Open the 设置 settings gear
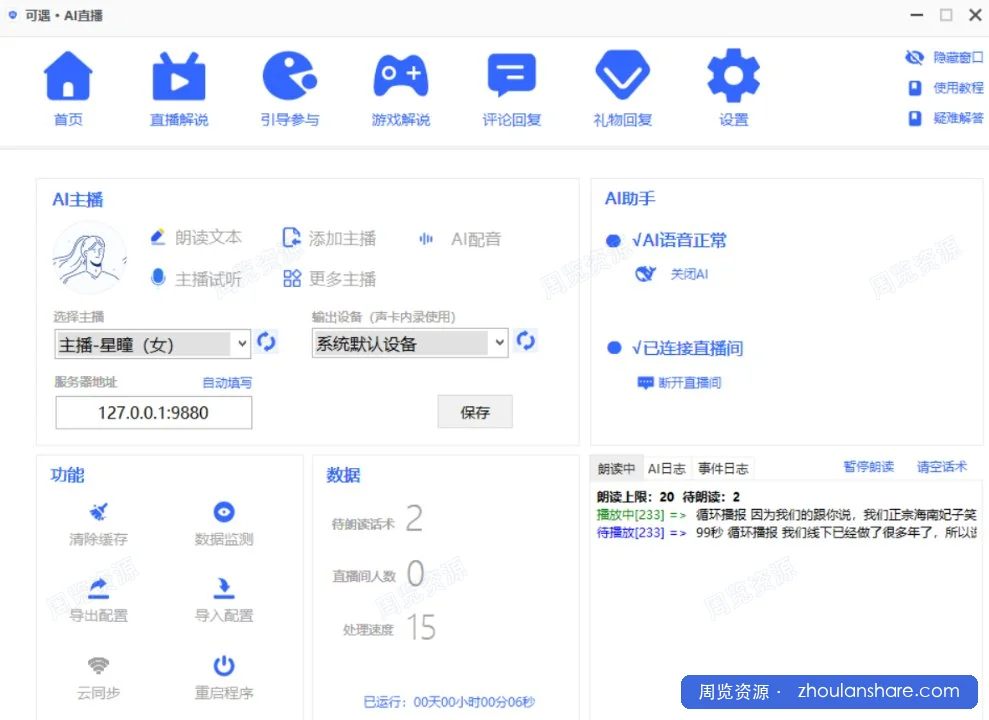 (x=733, y=76)
